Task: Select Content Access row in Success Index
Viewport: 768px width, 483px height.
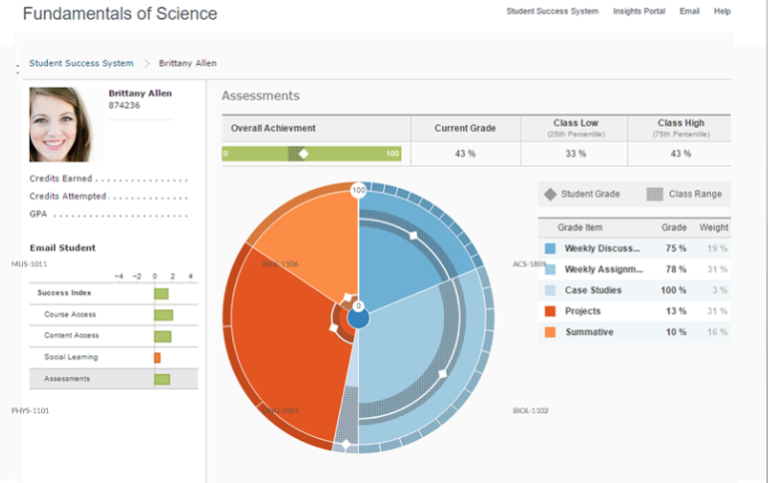Action: [x=70, y=336]
